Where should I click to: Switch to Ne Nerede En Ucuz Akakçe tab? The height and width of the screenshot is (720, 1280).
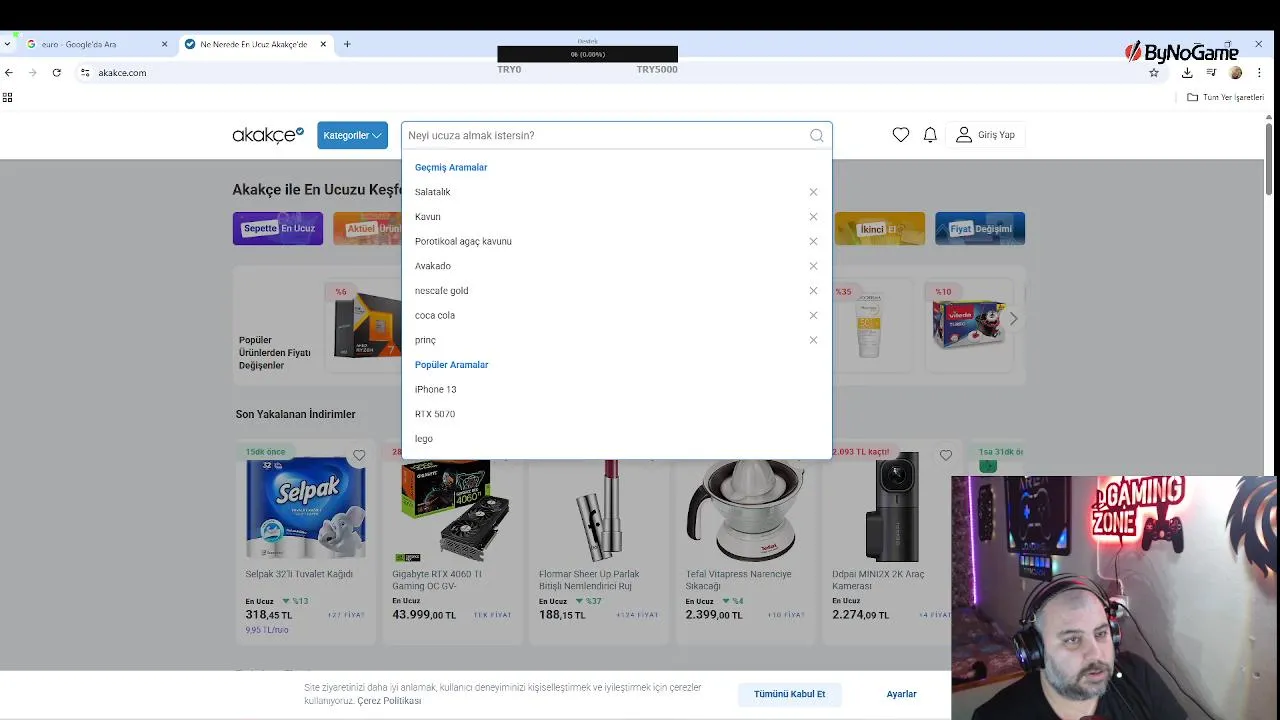tap(253, 44)
